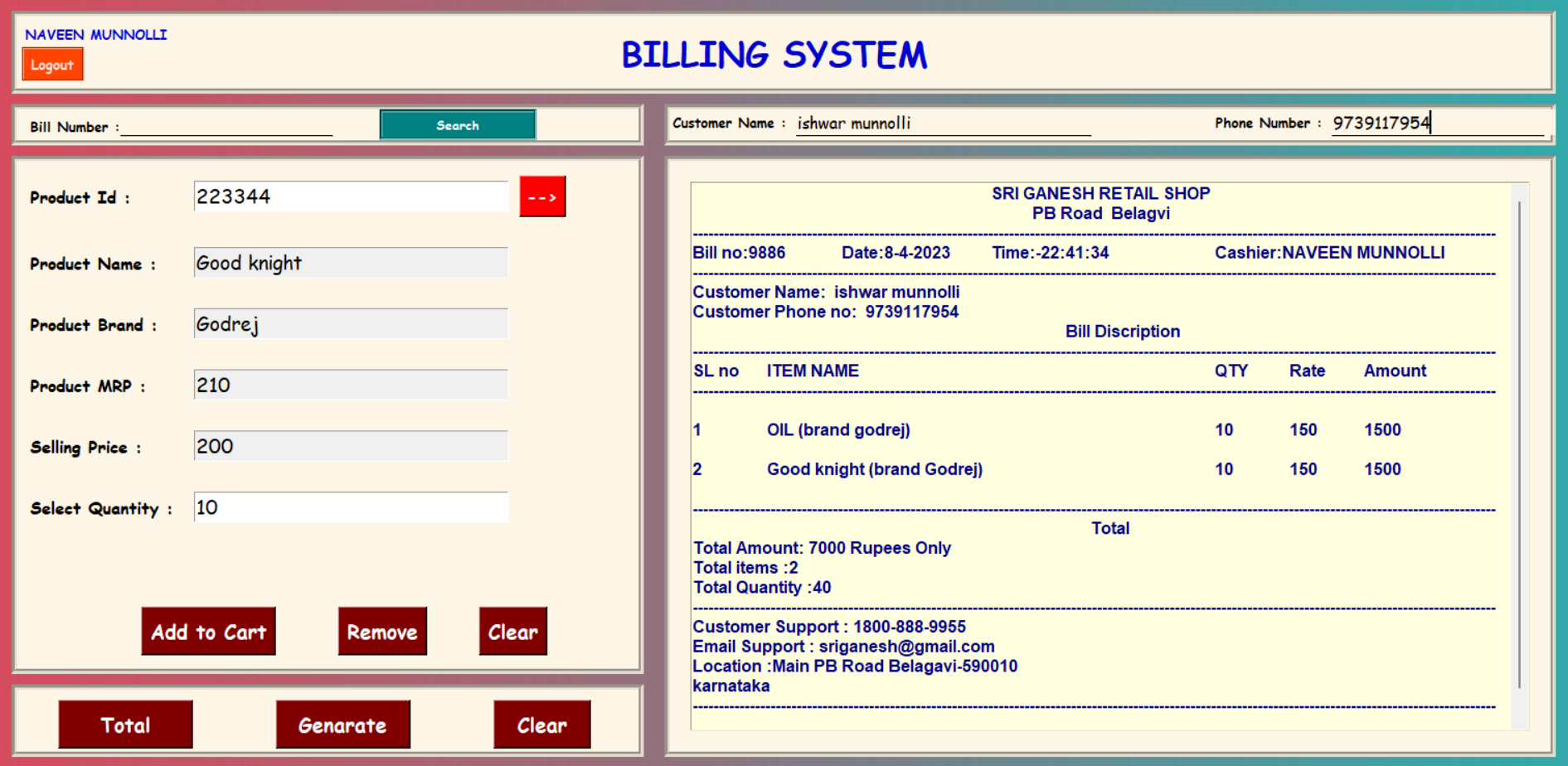
Task: Click the BILLING SYSTEM title
Action: point(774,55)
